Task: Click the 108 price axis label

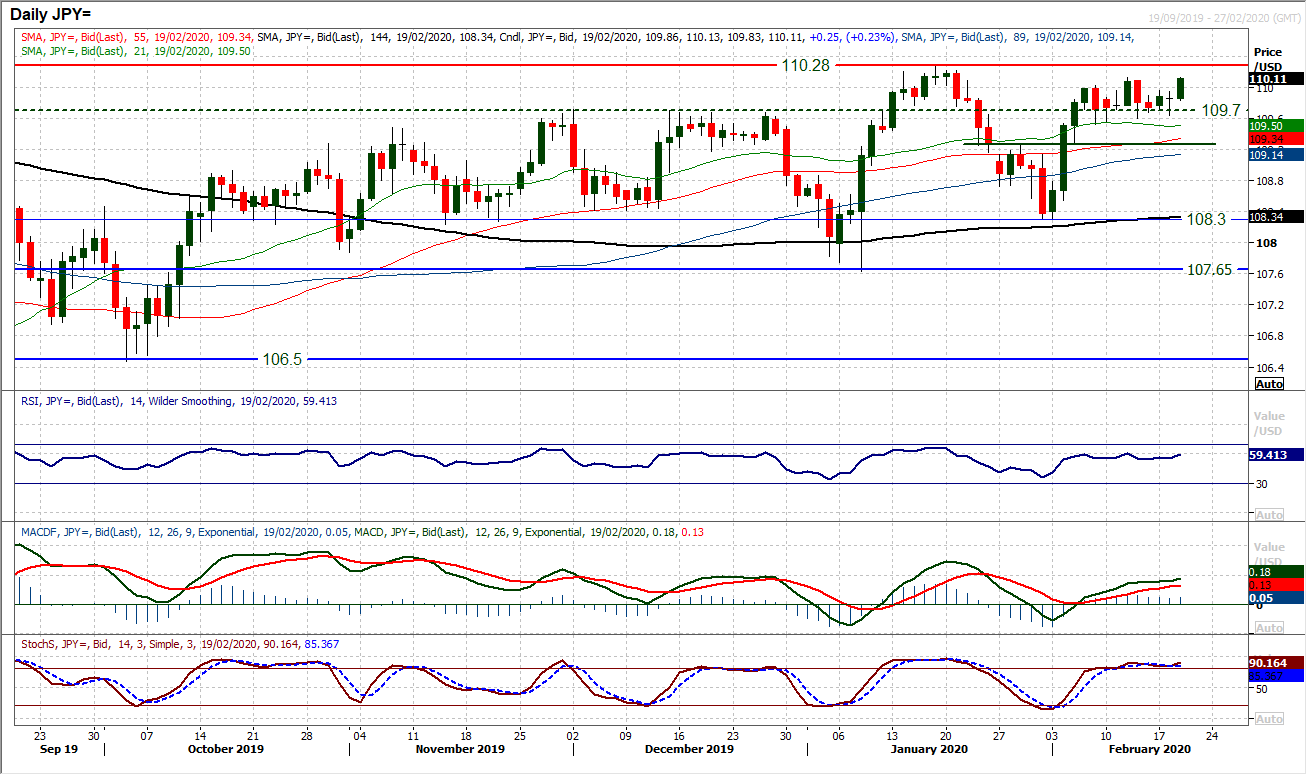Action: pyautogui.click(x=1265, y=242)
